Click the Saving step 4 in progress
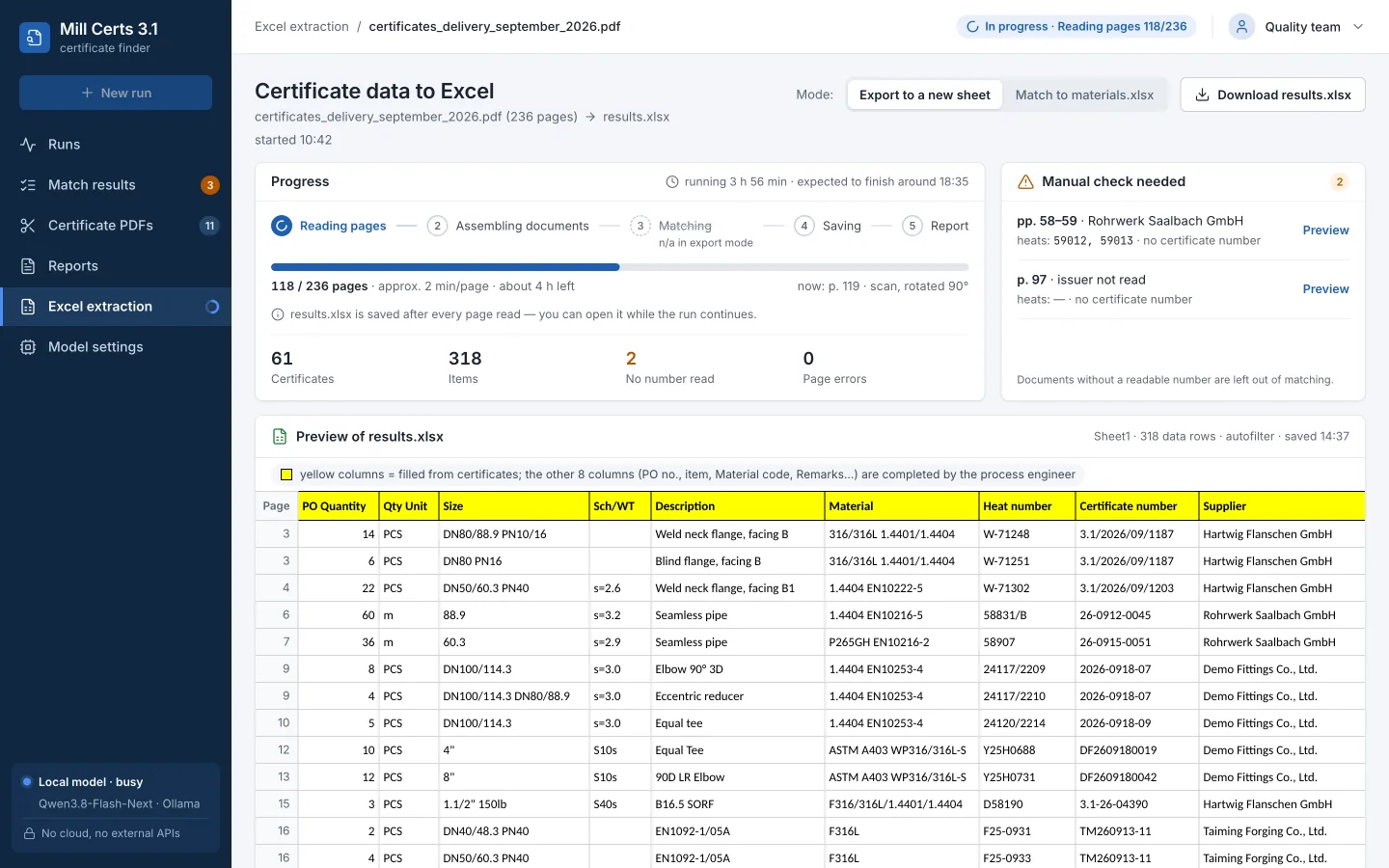 click(828, 226)
